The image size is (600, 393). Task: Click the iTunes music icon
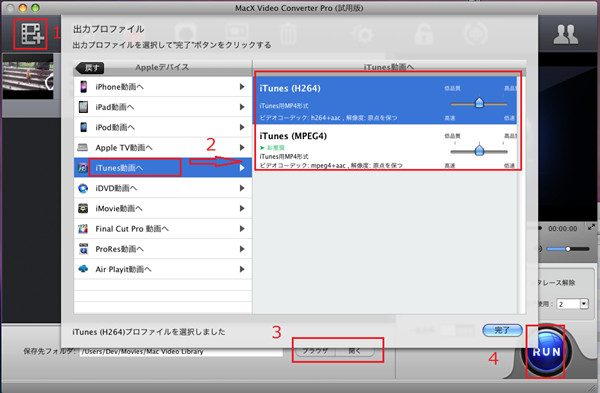tap(83, 168)
